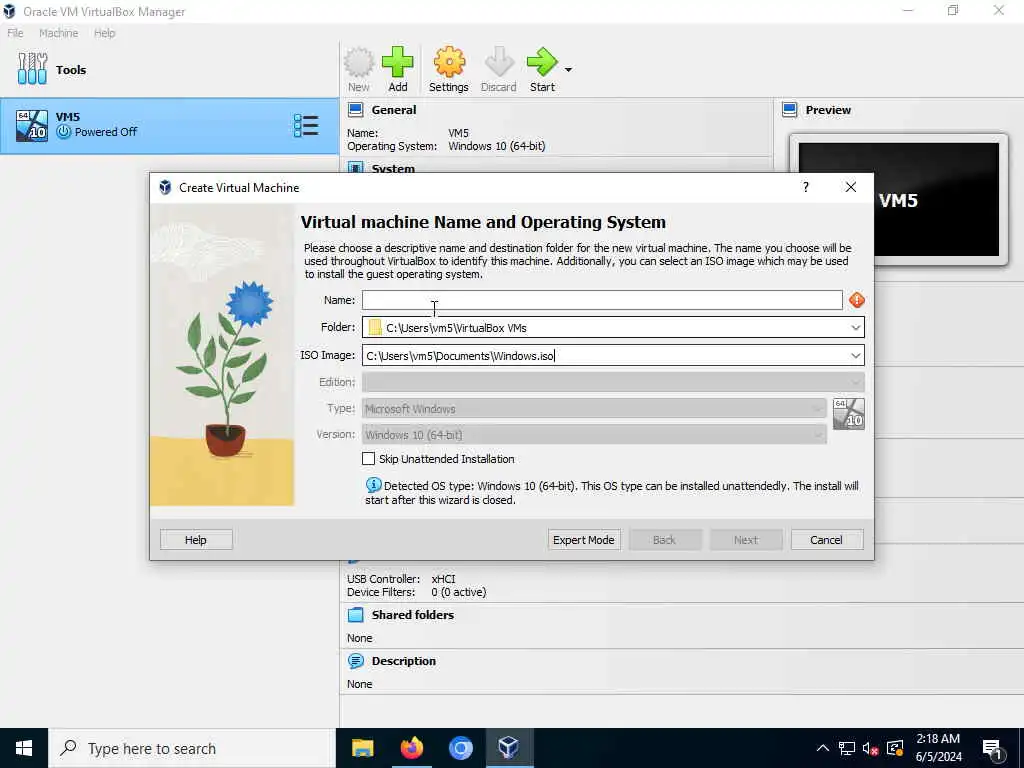Viewport: 1024px width, 768px height.
Task: Click the green Start arrow icon
Action: (x=542, y=62)
